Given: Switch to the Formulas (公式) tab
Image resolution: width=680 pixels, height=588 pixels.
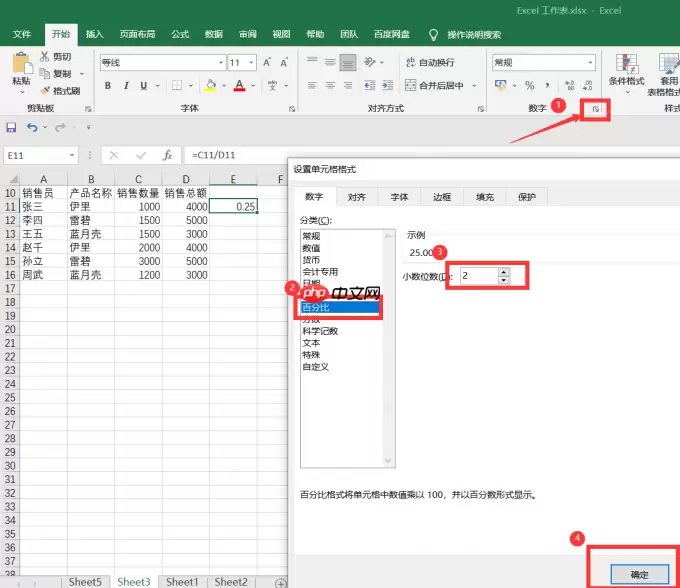Looking at the screenshot, I should (180, 34).
